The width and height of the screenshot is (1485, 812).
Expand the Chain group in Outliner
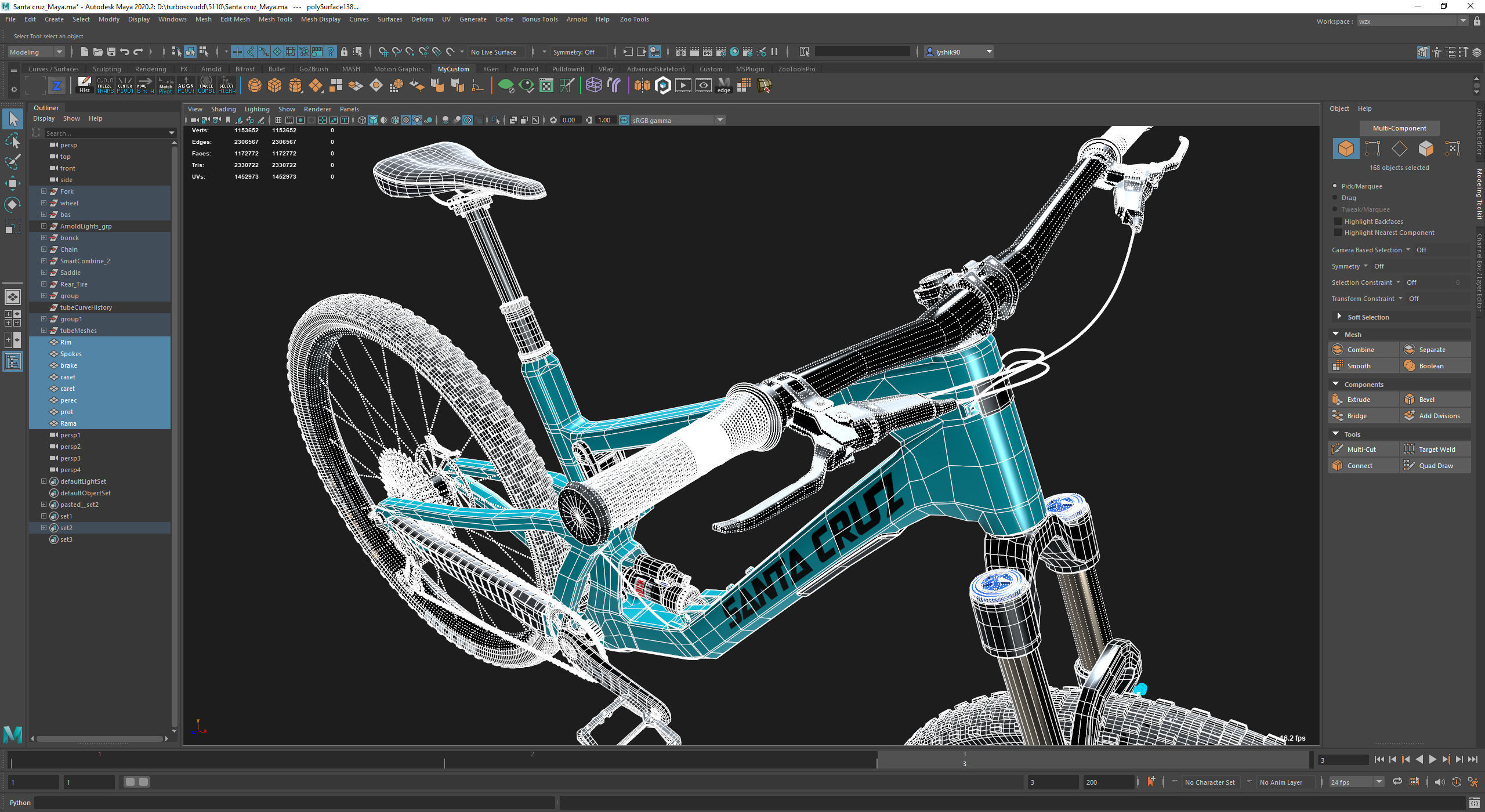point(44,249)
